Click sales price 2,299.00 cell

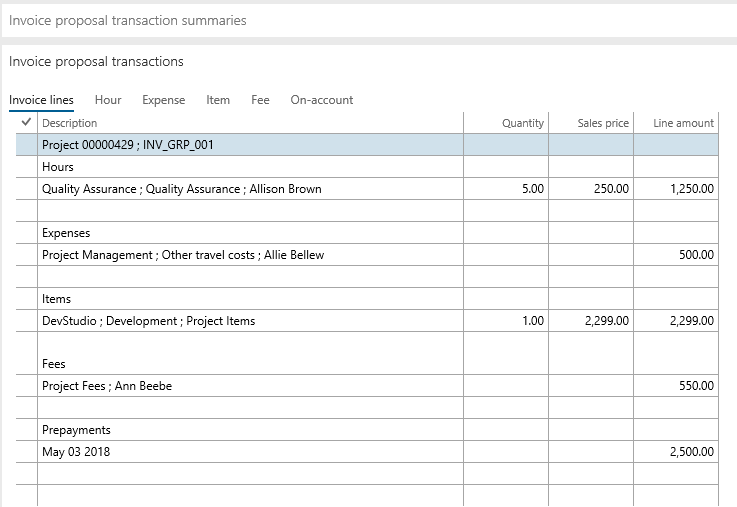coord(591,321)
